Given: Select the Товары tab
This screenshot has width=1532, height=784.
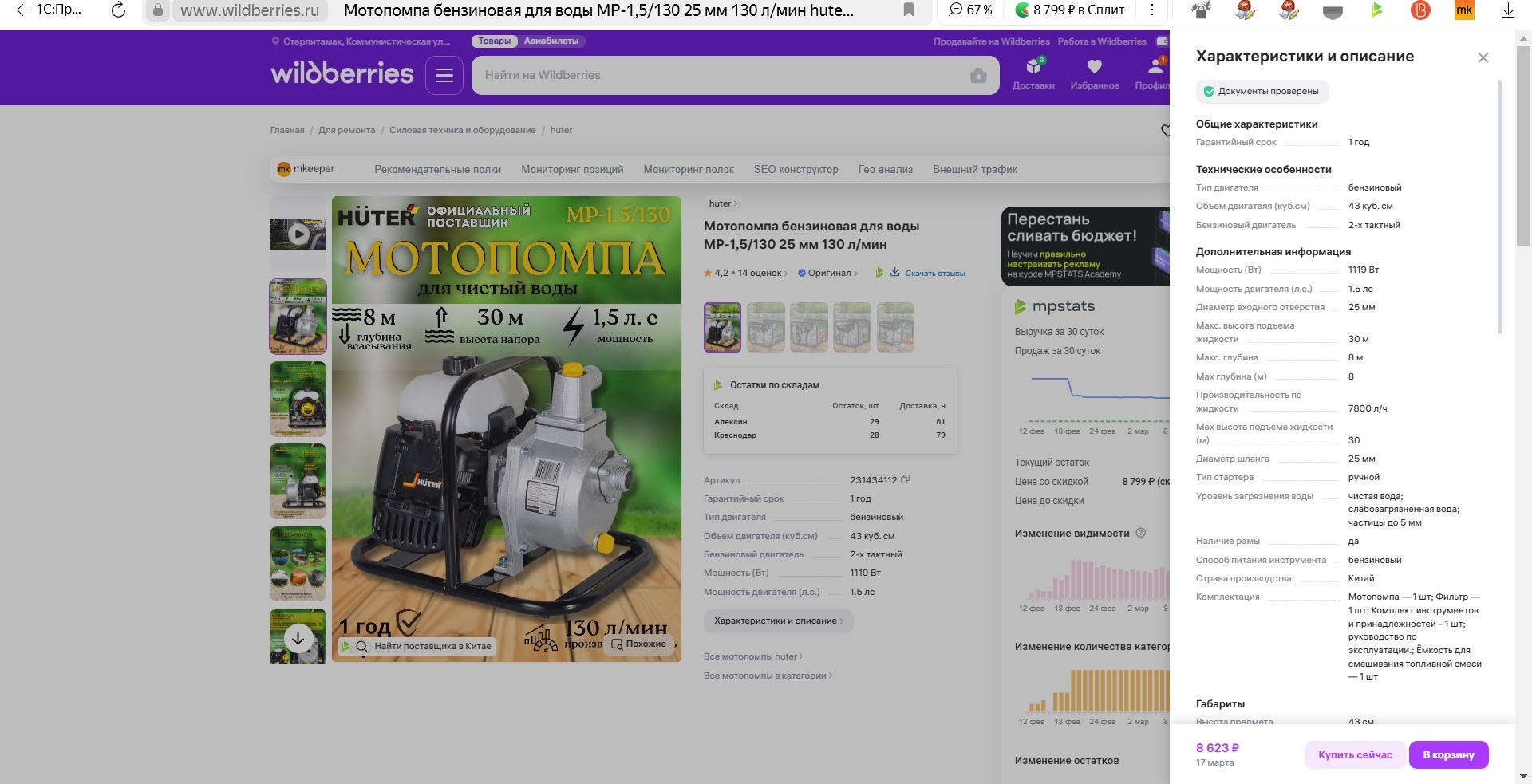Looking at the screenshot, I should pyautogui.click(x=494, y=41).
